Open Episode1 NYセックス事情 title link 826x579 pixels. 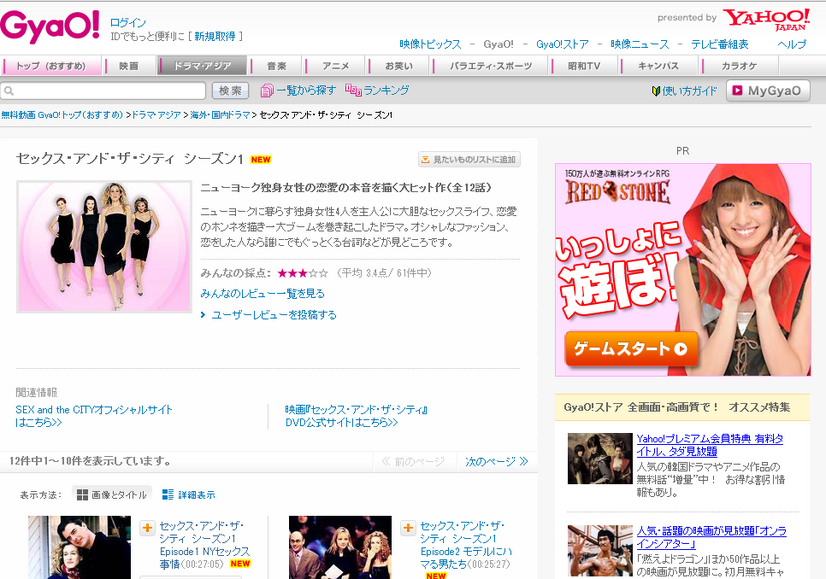(x=204, y=545)
